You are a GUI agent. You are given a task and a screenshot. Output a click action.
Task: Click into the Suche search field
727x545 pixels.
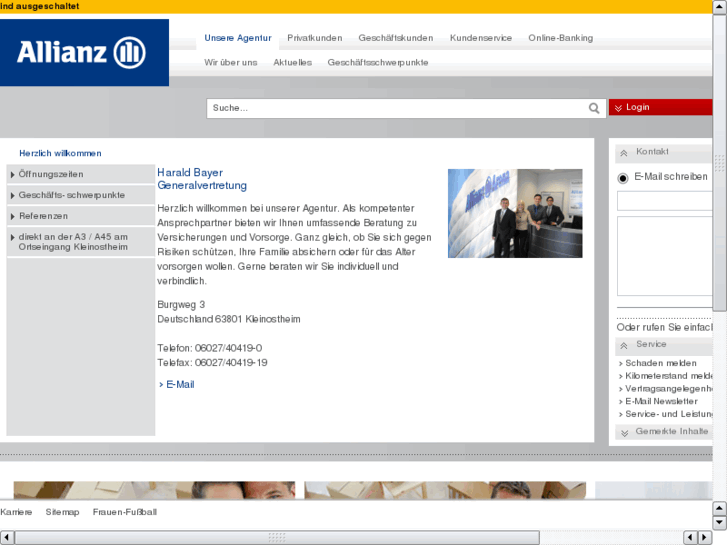395,108
